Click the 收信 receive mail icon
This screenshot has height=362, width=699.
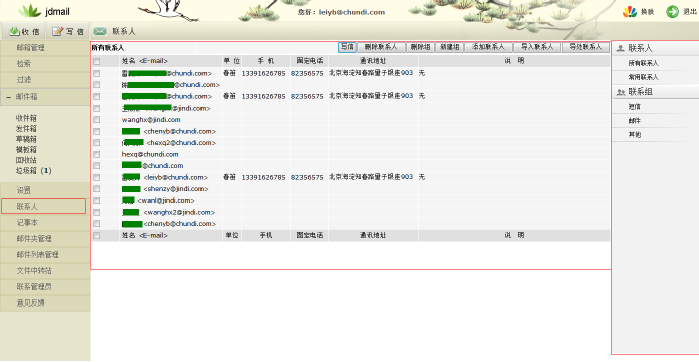(x=14, y=31)
